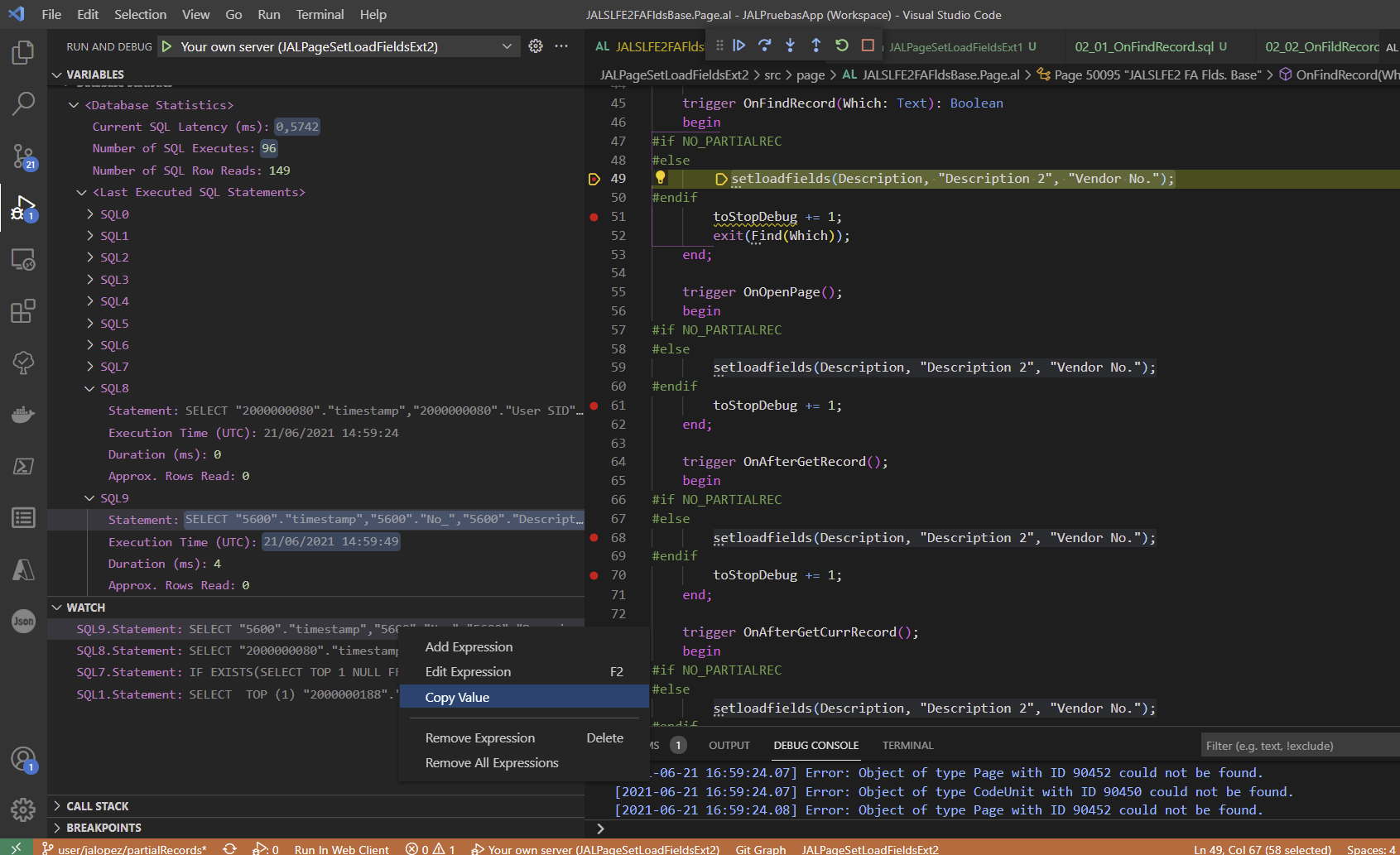Open the Search view icon
Screen dimensions: 1400x855
pyautogui.click(x=23, y=103)
